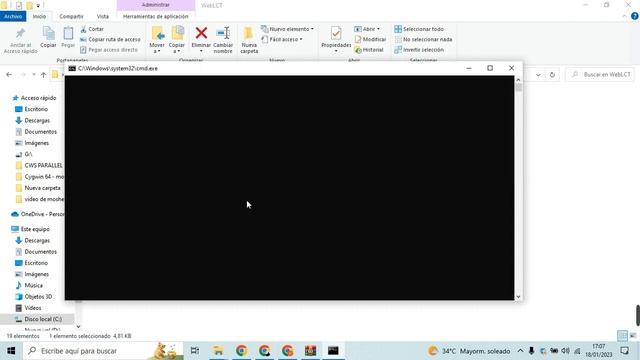Viewport: 640px width, 360px height.
Task: Open the WinRAR taskbar icon
Action: [310, 351]
